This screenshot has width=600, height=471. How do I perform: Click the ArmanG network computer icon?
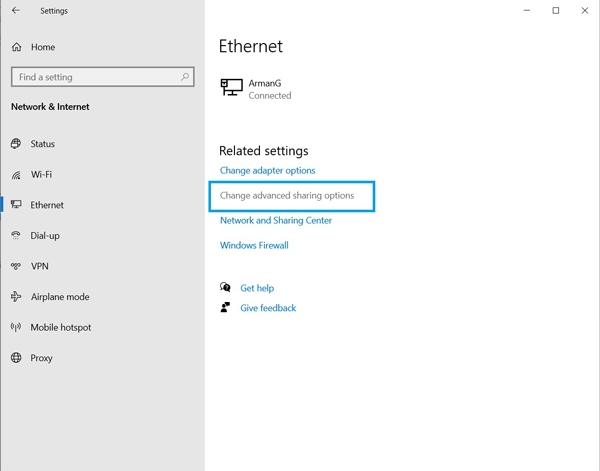[x=232, y=87]
